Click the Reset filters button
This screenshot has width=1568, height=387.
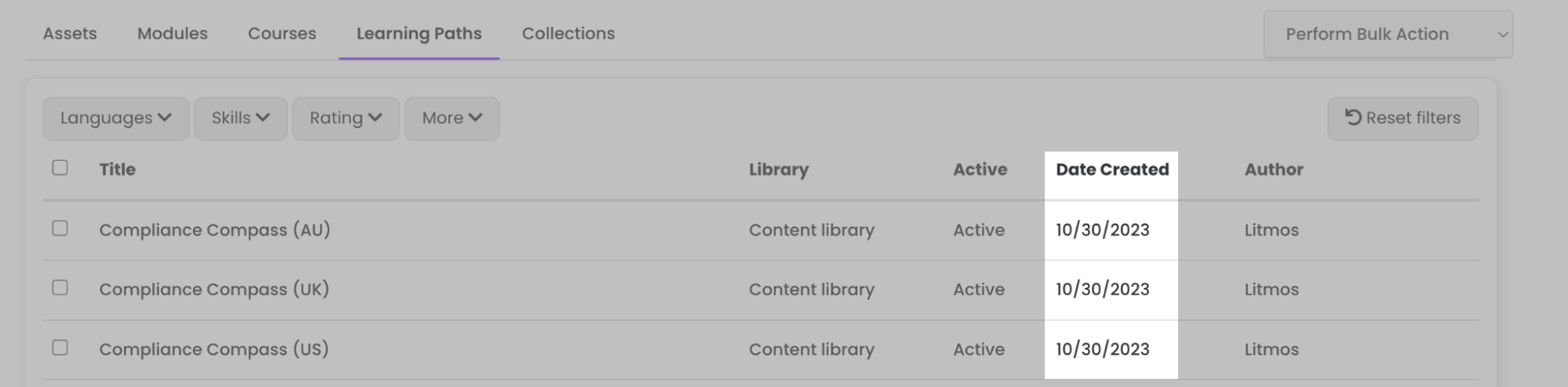(x=1402, y=118)
